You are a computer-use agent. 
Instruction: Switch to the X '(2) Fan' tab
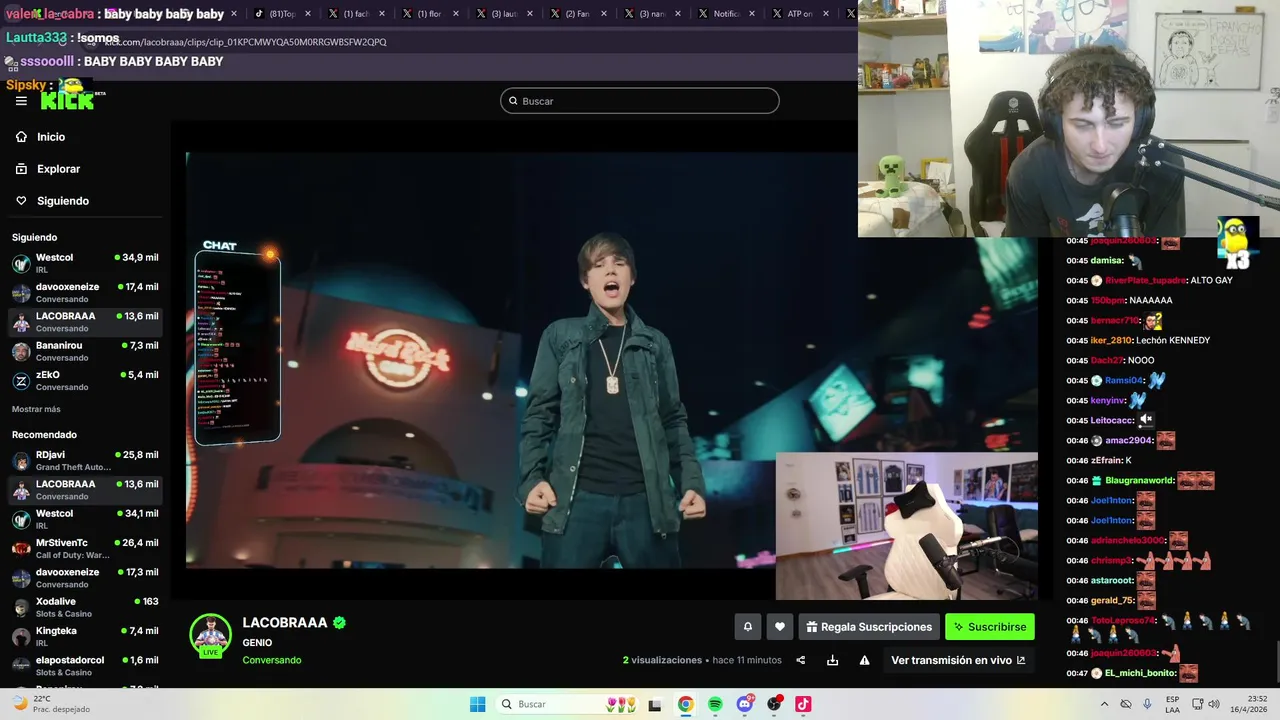[578, 14]
